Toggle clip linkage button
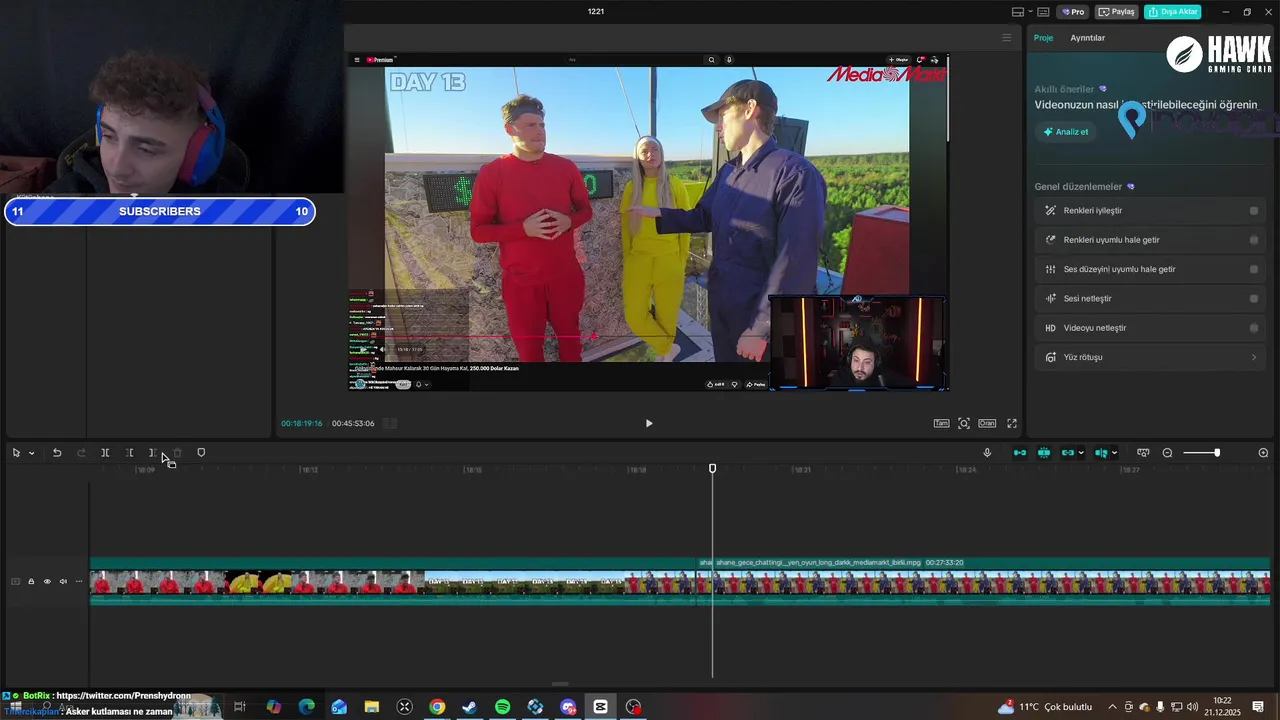The width and height of the screenshot is (1280, 720). click(x=1068, y=453)
